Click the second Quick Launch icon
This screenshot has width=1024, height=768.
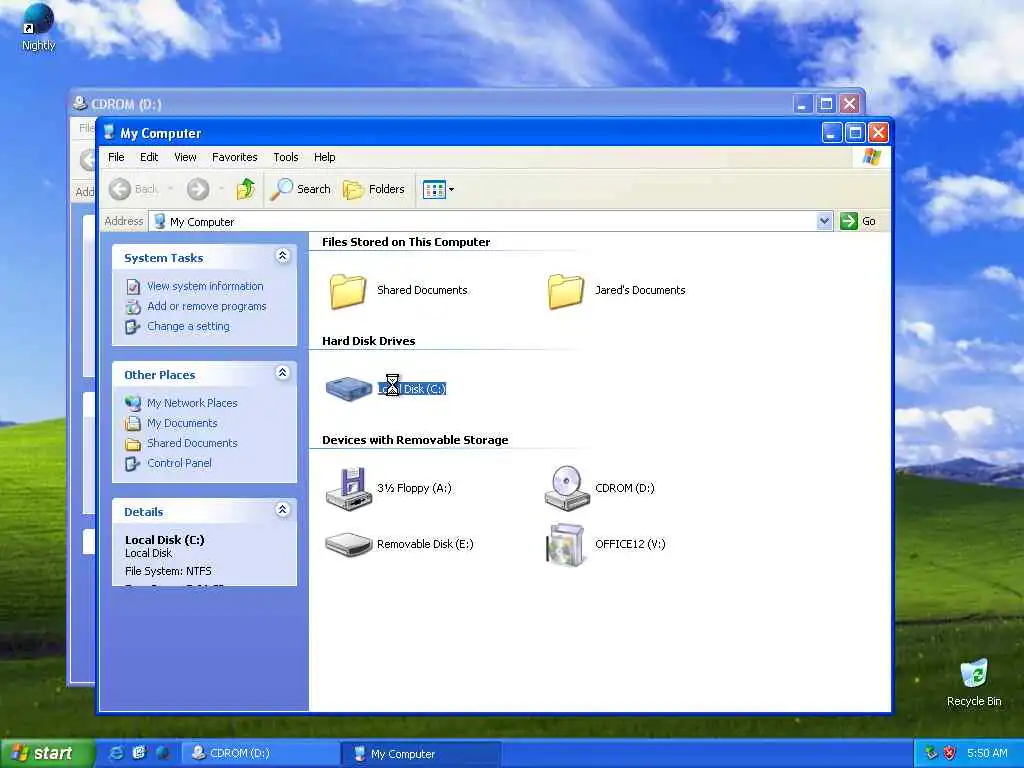click(139, 753)
